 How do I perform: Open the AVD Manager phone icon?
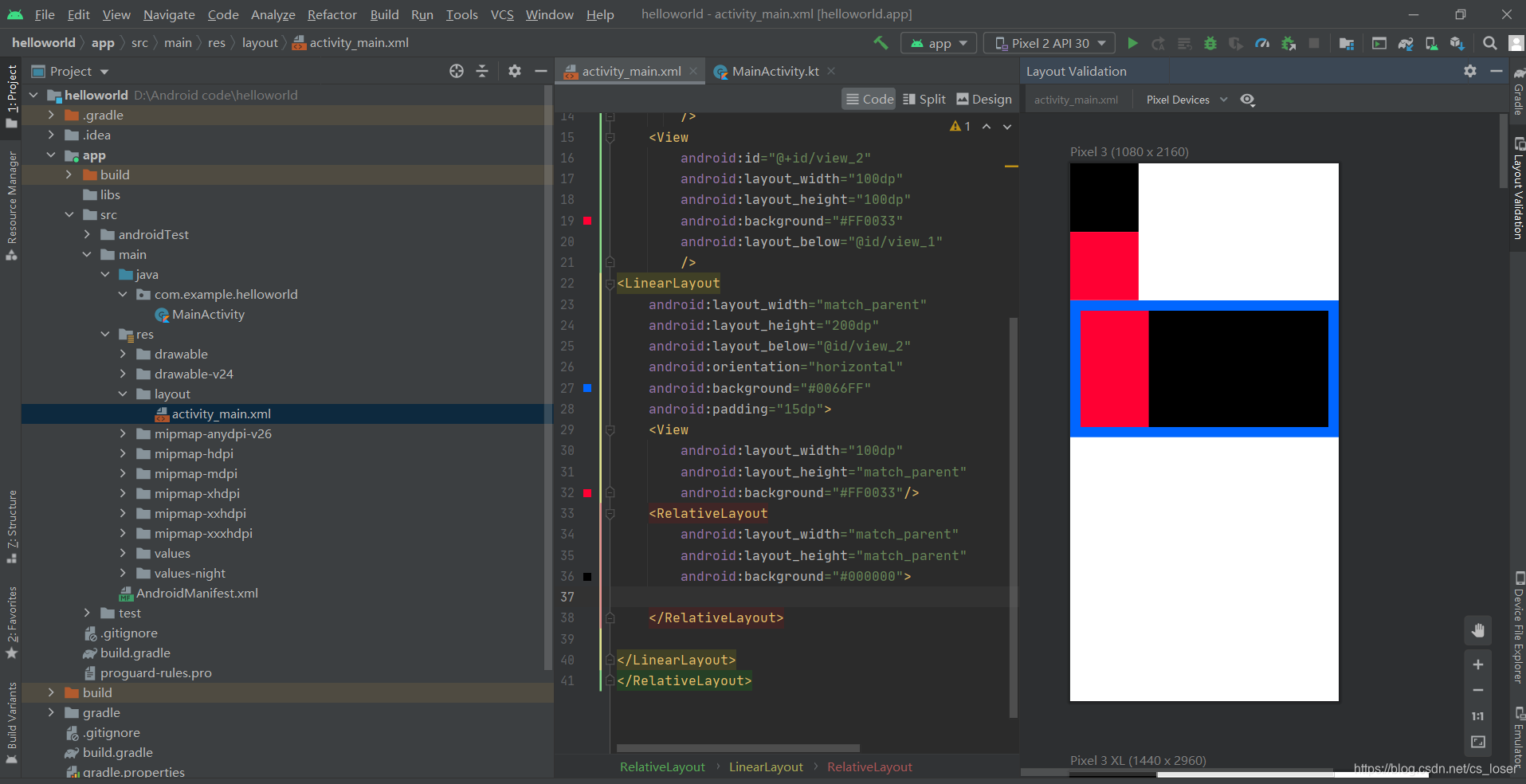(x=1431, y=43)
